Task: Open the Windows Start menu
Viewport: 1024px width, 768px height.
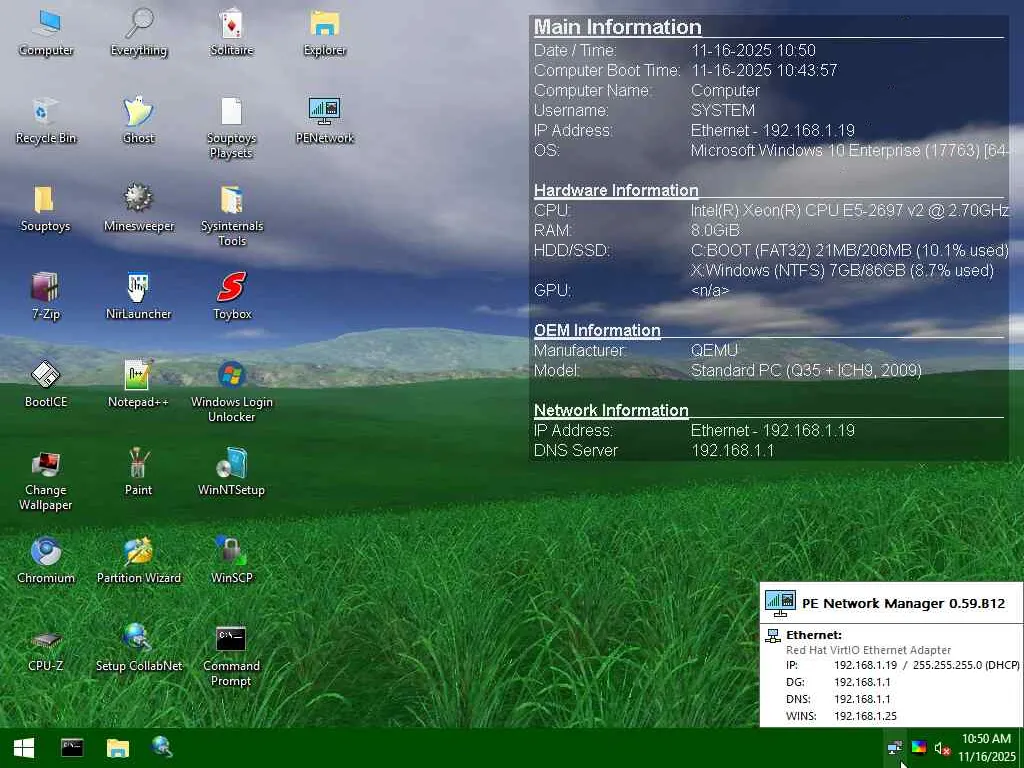Action: click(24, 748)
